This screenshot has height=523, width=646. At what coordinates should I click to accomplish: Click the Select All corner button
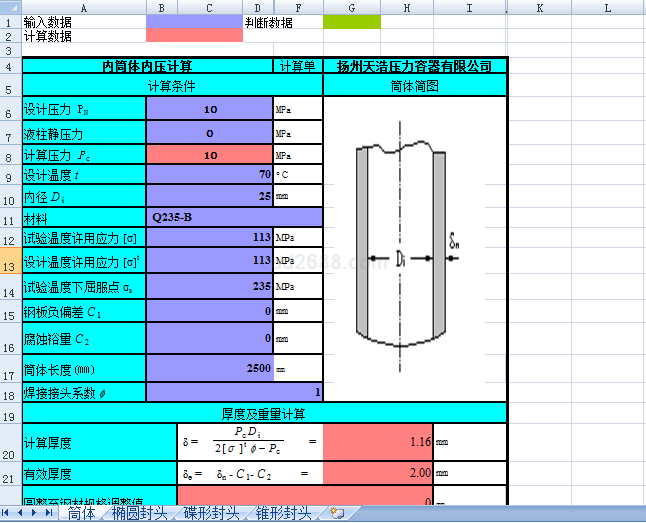pyautogui.click(x=10, y=7)
